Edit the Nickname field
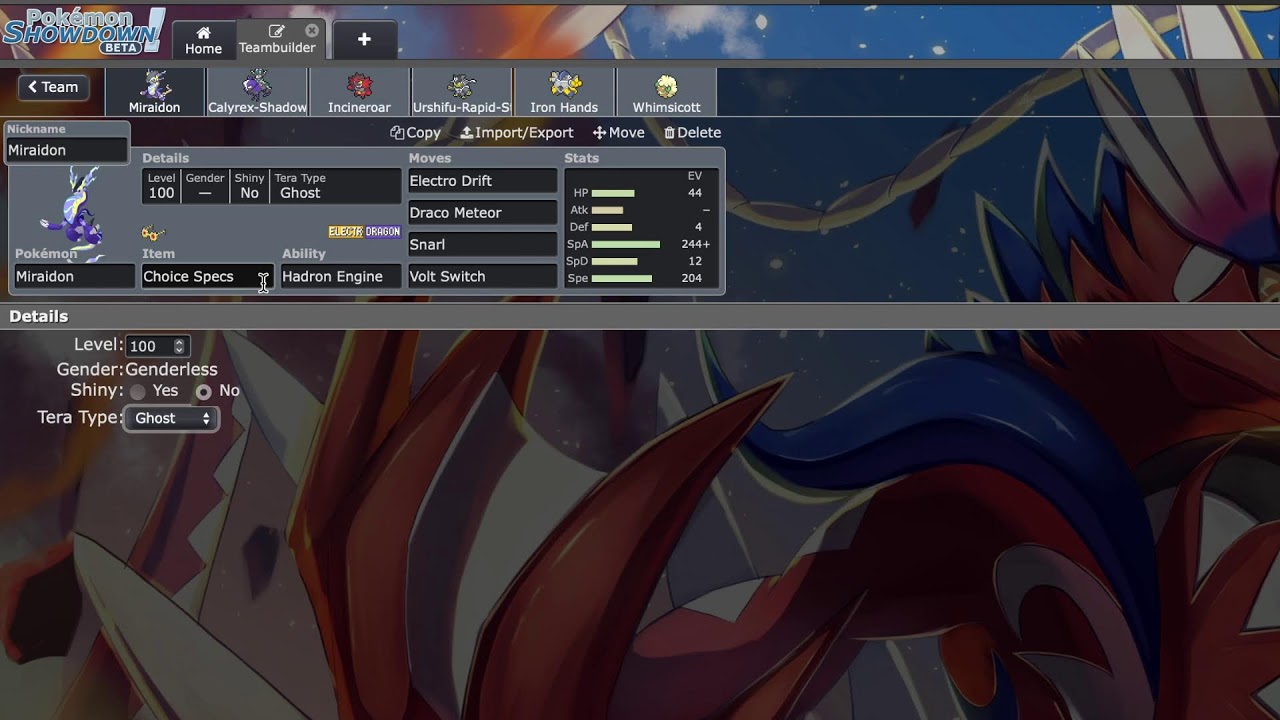The height and width of the screenshot is (720, 1280). (x=67, y=150)
